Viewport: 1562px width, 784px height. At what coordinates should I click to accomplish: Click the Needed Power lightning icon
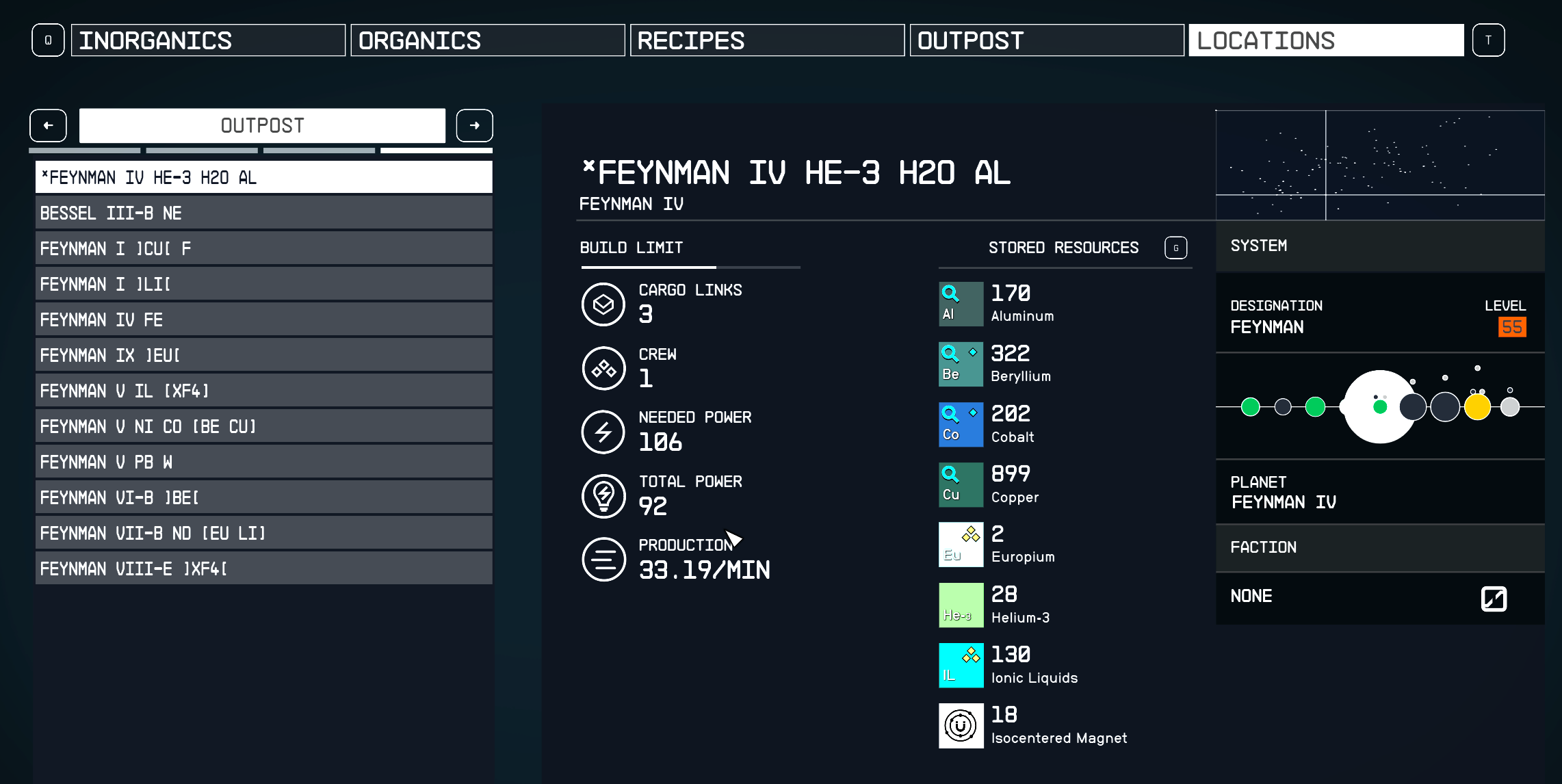[x=603, y=432]
